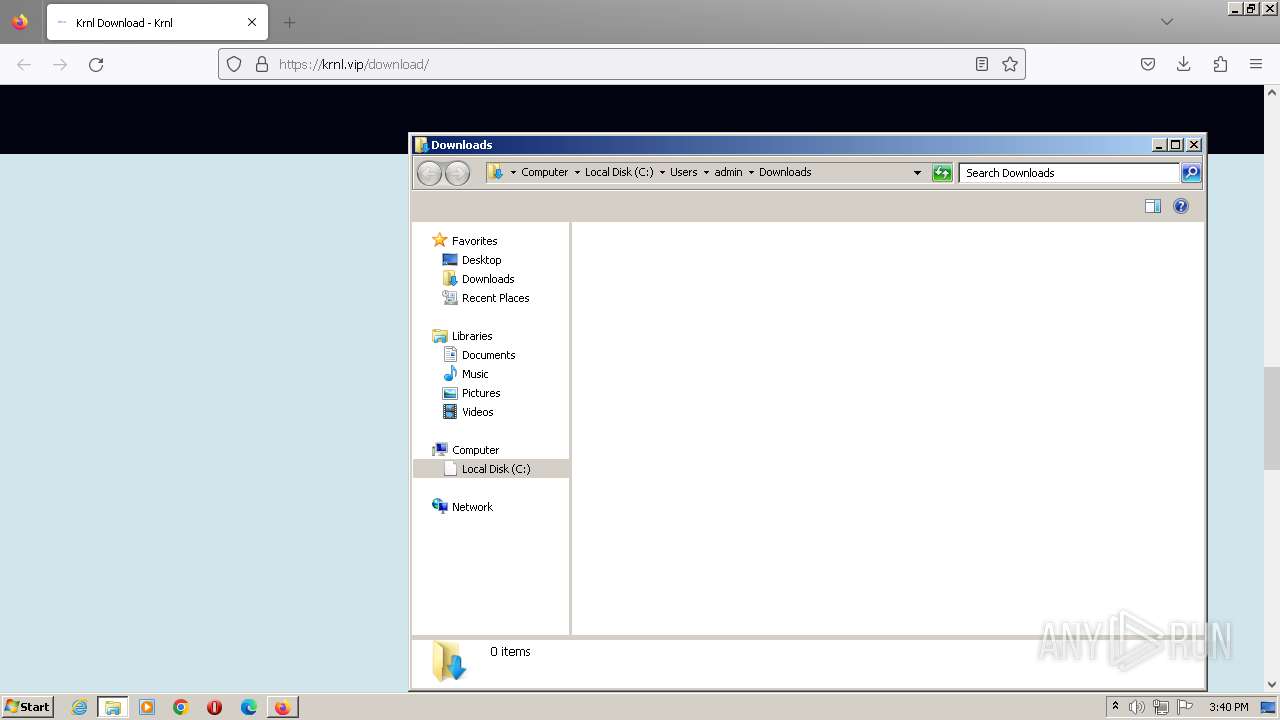
Task: Select Local Disk (C:) in navigation pane
Action: pos(491,469)
